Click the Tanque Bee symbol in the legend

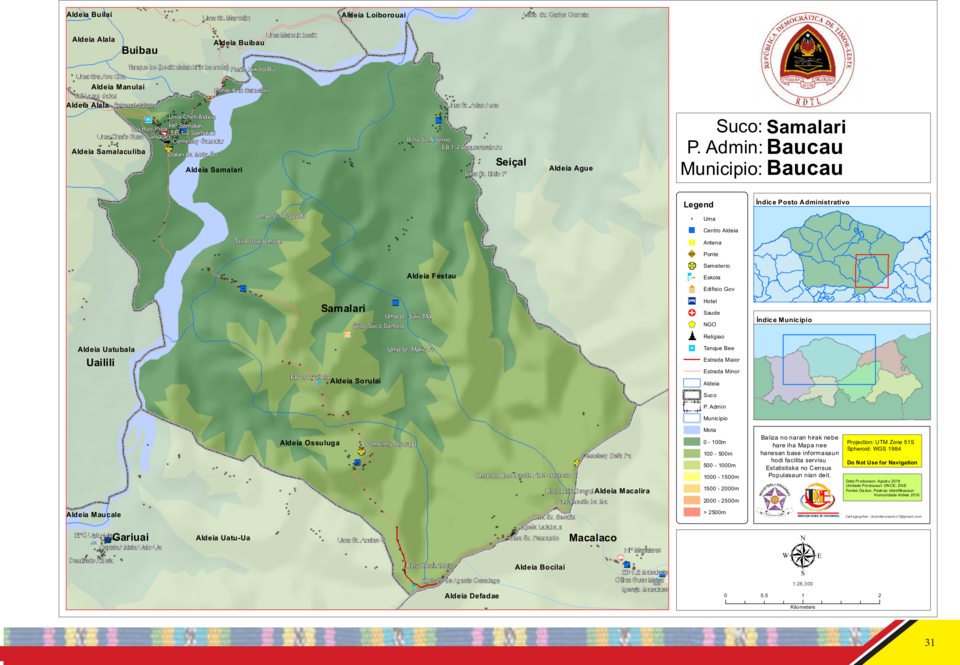pyautogui.click(x=692, y=348)
